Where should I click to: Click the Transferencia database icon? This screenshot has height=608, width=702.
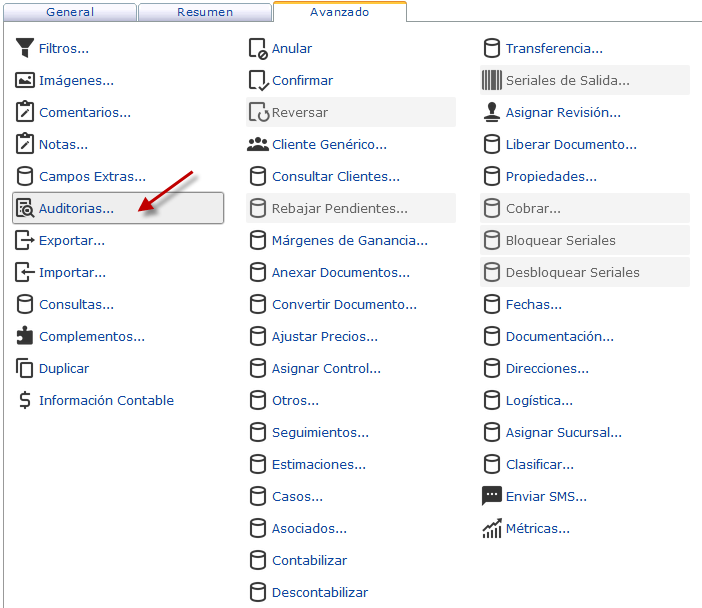492,48
